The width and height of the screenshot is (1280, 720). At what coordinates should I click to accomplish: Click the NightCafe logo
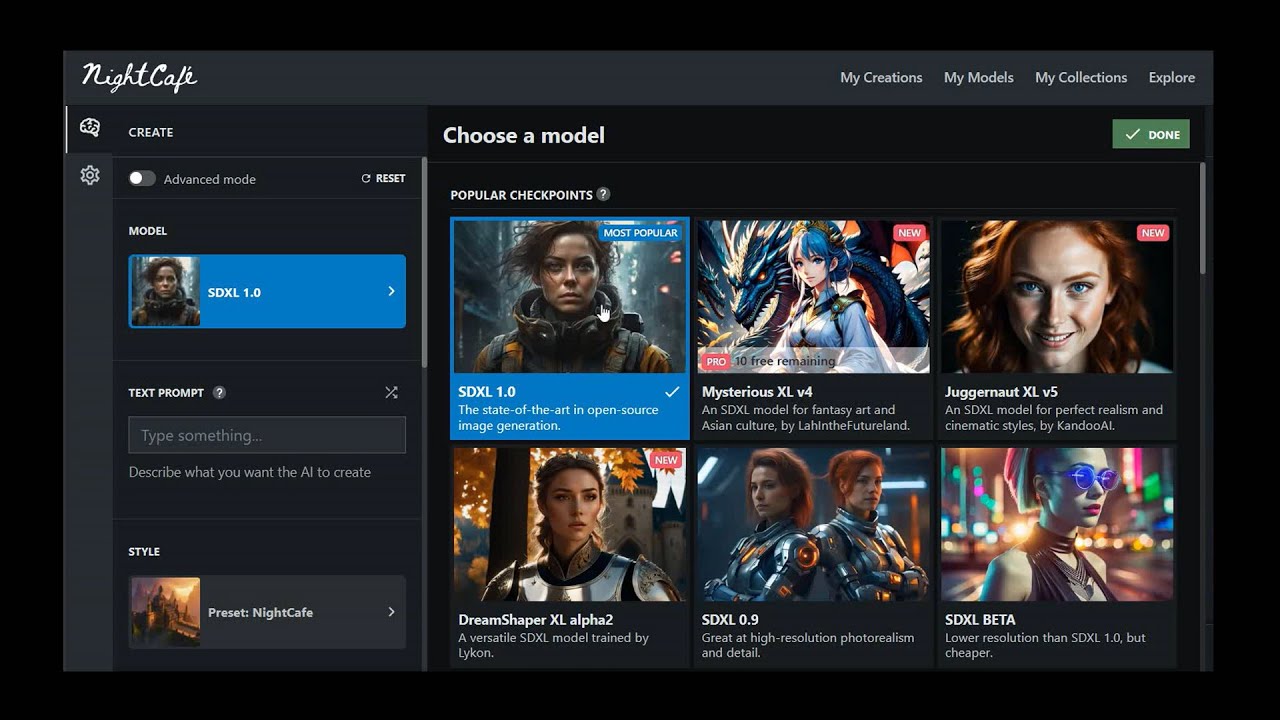(139, 77)
